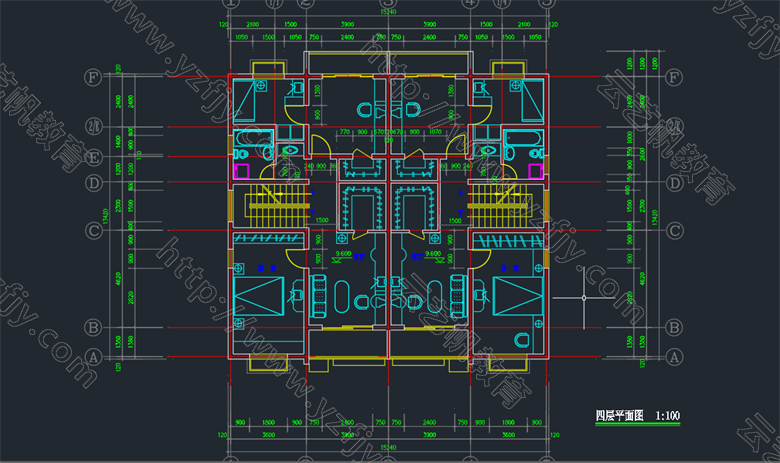
Task: Select the small 110 dimension text
Action: 140,155
